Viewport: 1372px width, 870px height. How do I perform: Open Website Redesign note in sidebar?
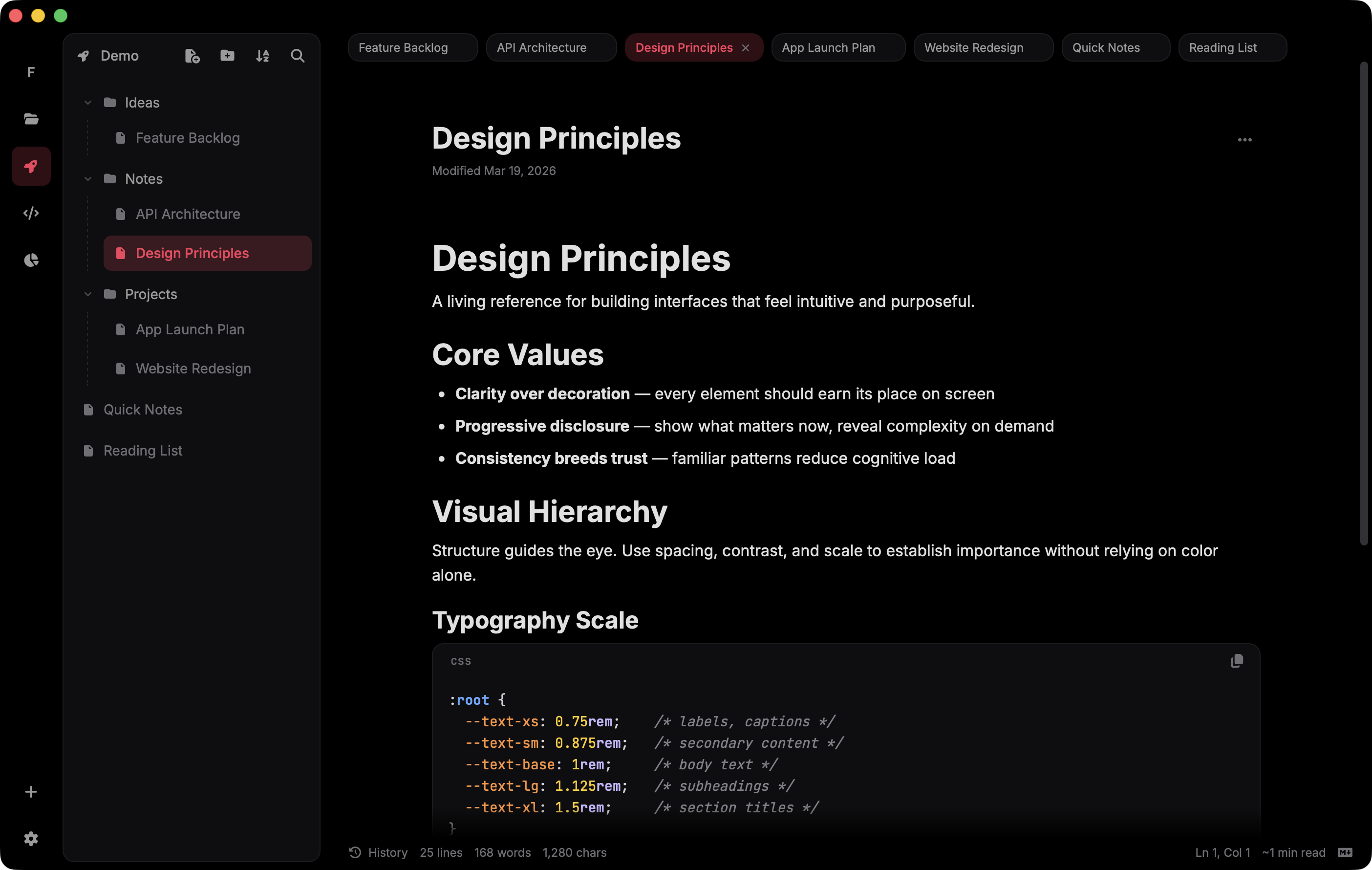click(x=207, y=369)
